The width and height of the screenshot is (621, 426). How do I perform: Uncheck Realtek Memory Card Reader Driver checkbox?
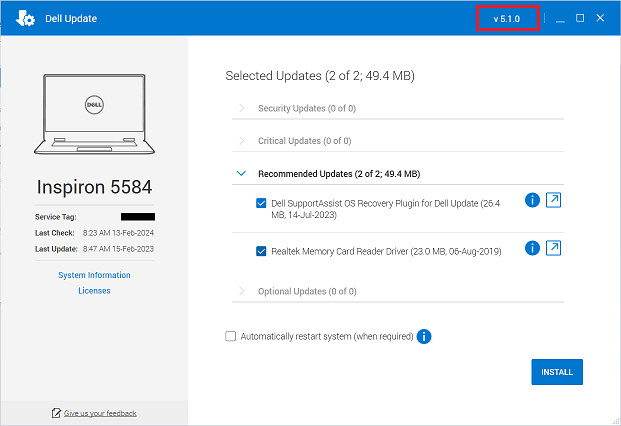coord(262,251)
